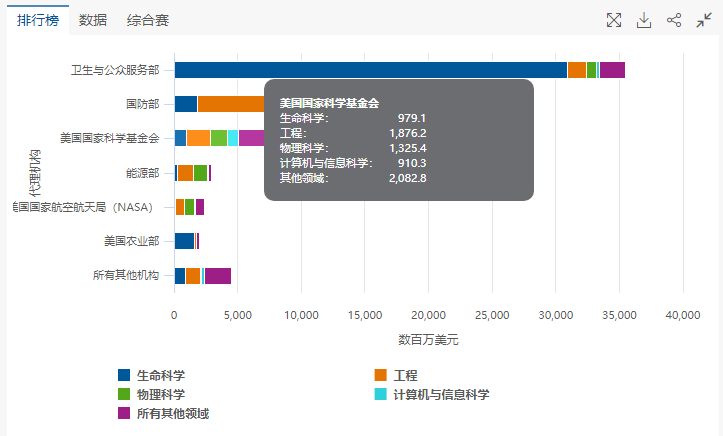Collapse the chart panel
Image resolution: width=723 pixels, height=436 pixels.
click(x=704, y=20)
